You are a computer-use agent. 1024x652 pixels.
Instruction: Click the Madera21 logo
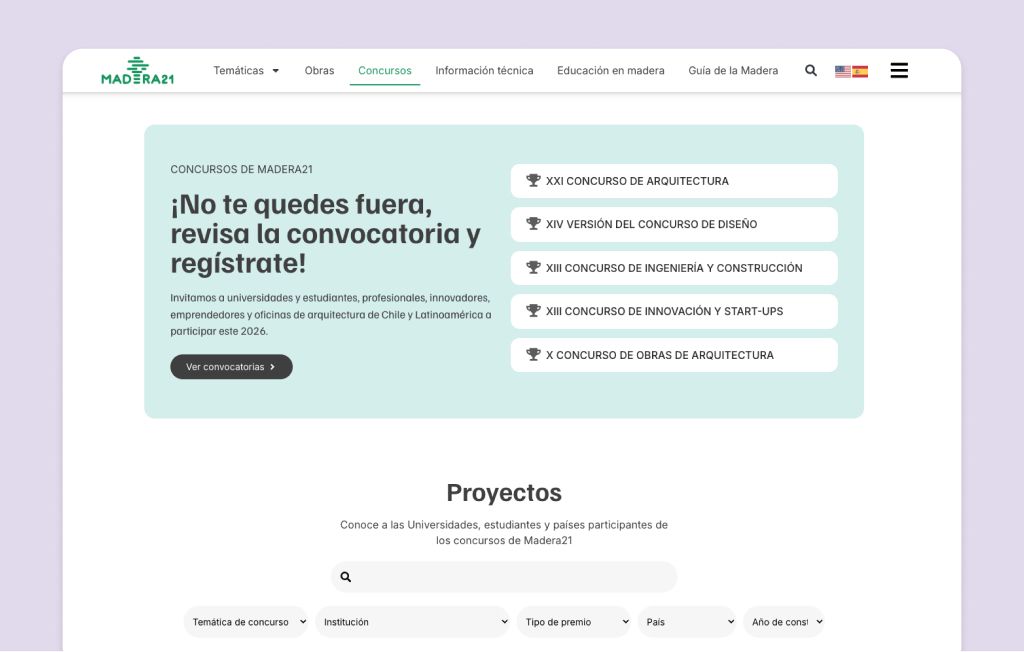click(x=137, y=71)
